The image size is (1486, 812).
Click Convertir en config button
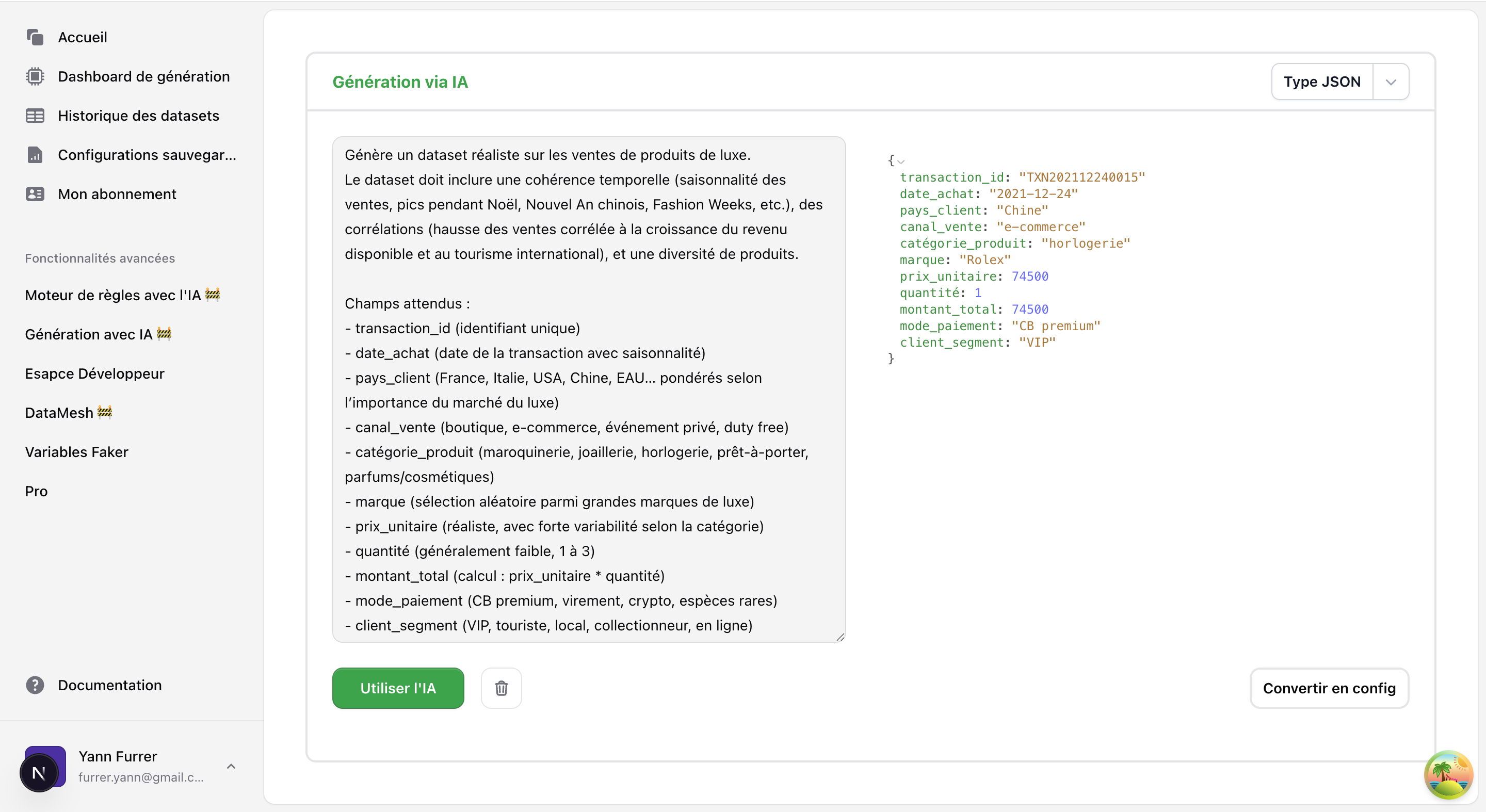1329,688
